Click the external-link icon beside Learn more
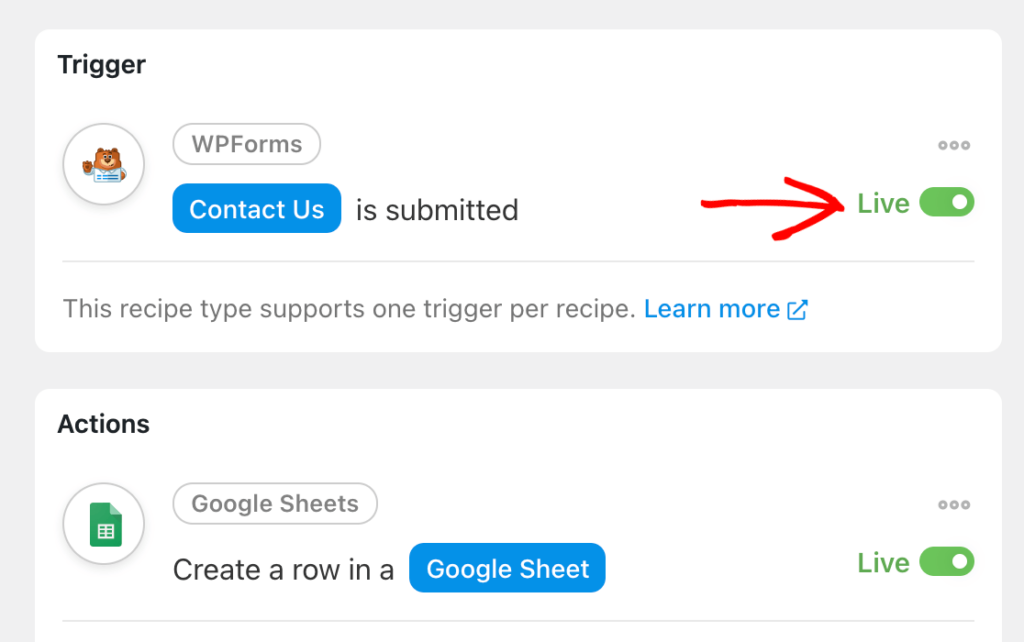Screen dimensions: 1024x642 tap(796, 309)
